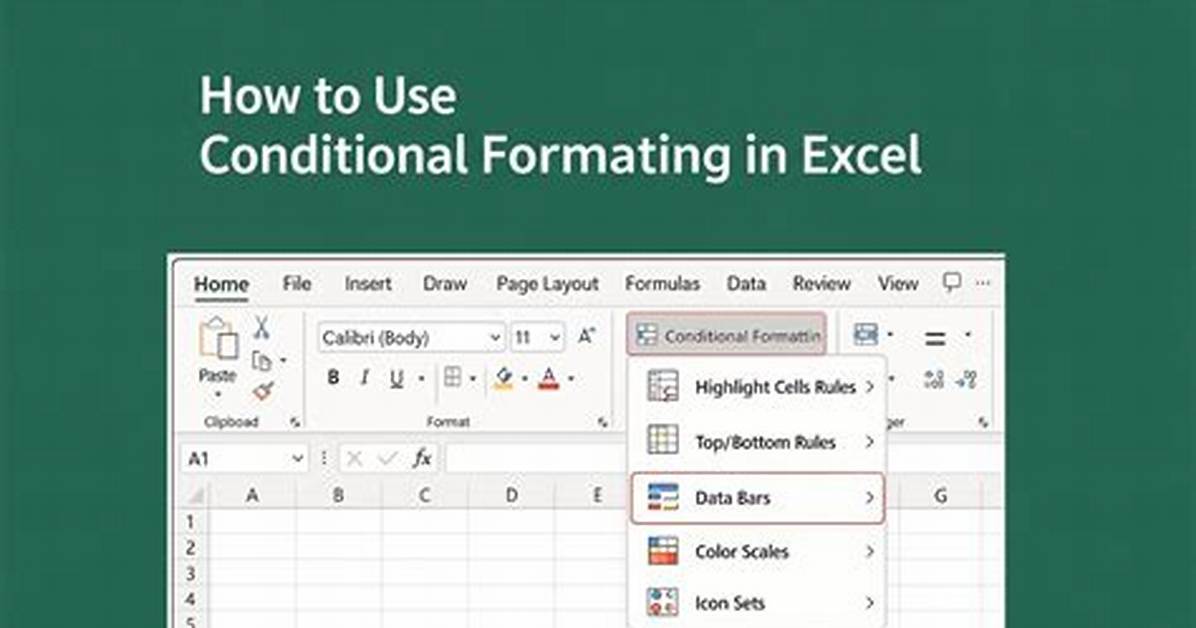This screenshot has height=628, width=1196.
Task: Apply the Fill Color bucket
Action: pos(504,378)
